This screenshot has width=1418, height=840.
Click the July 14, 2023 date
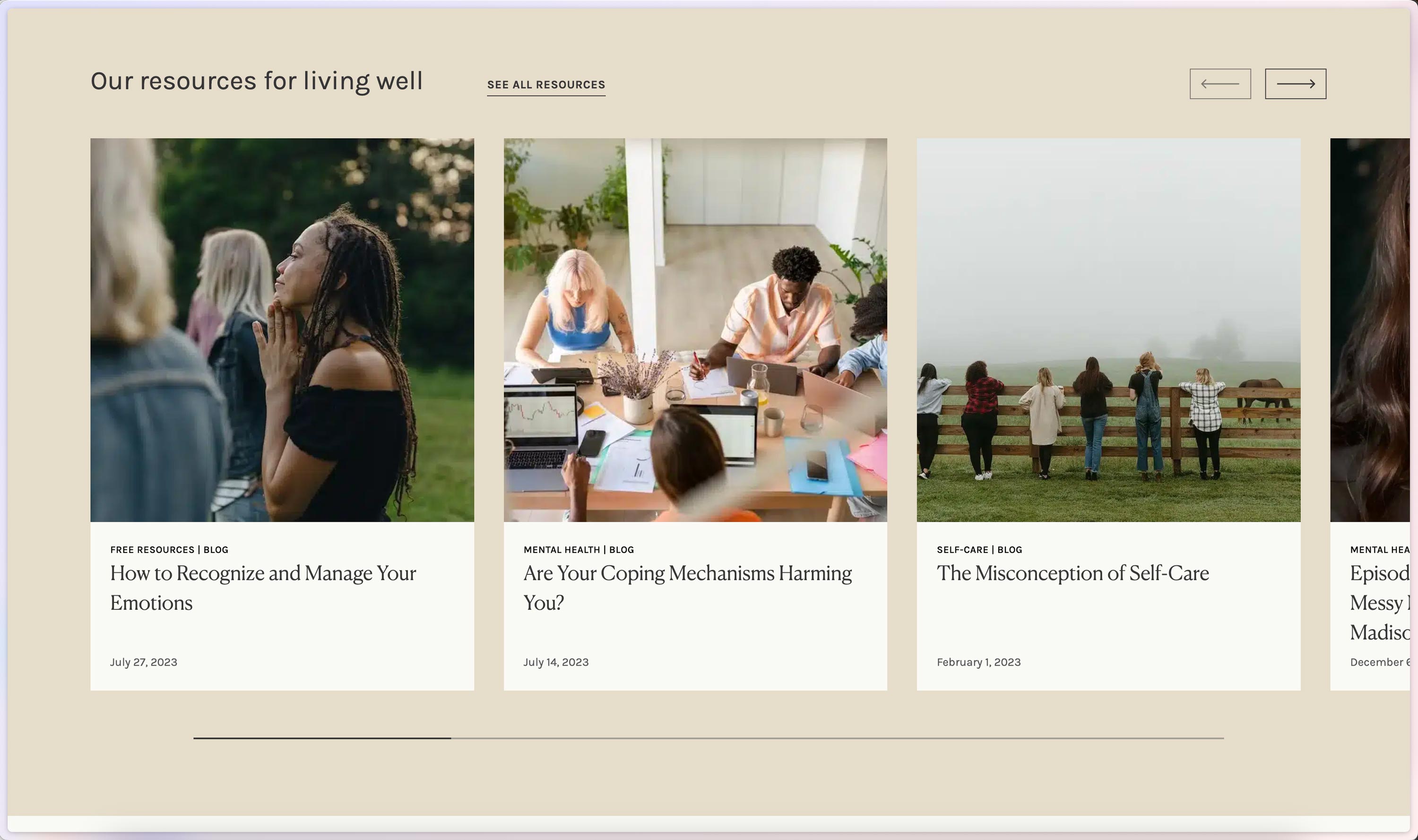[556, 662]
